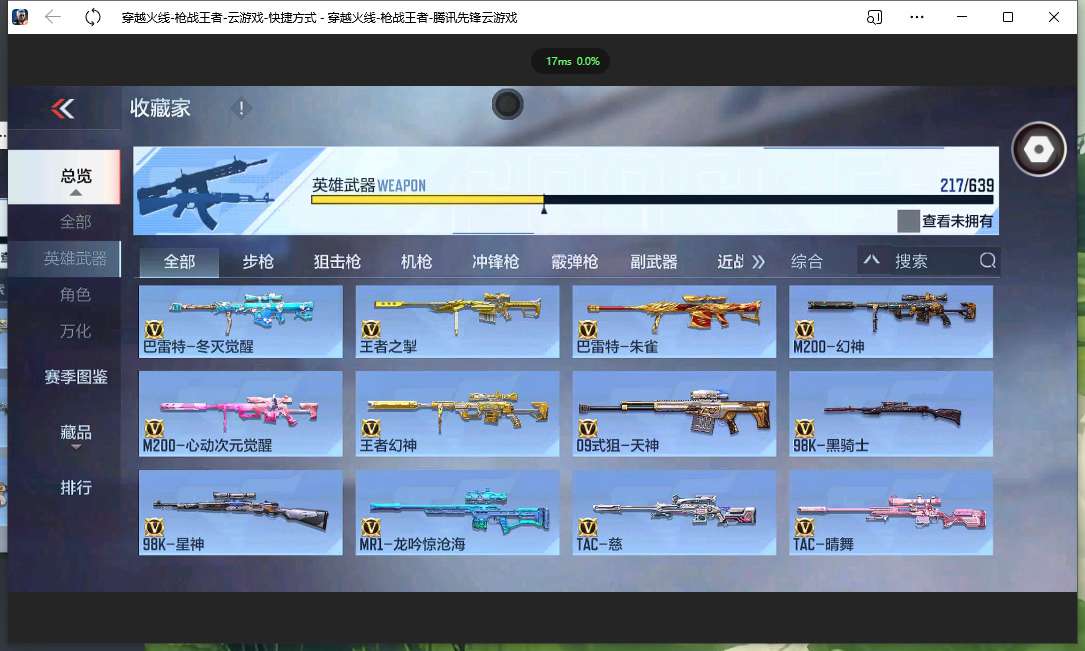Select the 全部 weapon tab
Image resolution: width=1085 pixels, height=651 pixels.
coord(179,262)
